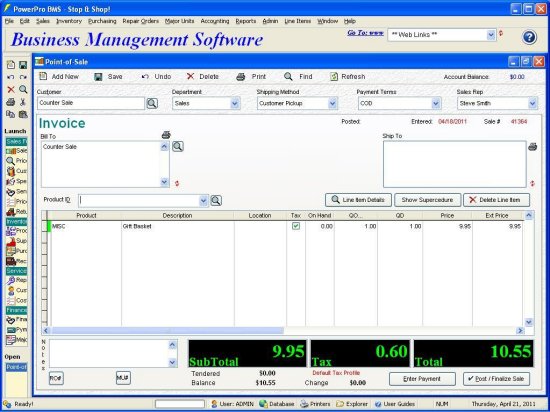Screen dimensions: 550x412
Task: Open the Accounting menu
Action: point(215,21)
